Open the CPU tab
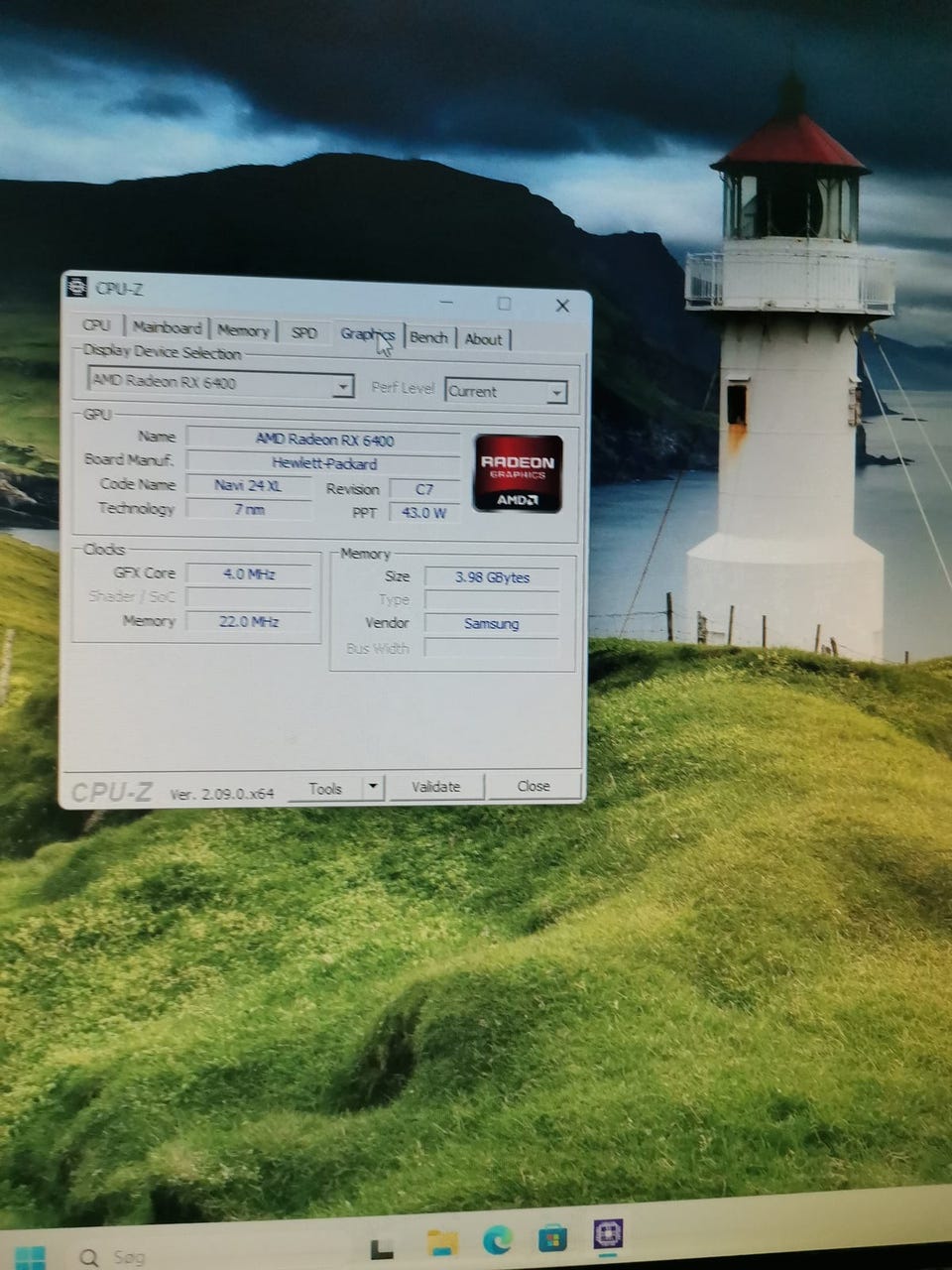The image size is (952, 1270). (x=97, y=325)
